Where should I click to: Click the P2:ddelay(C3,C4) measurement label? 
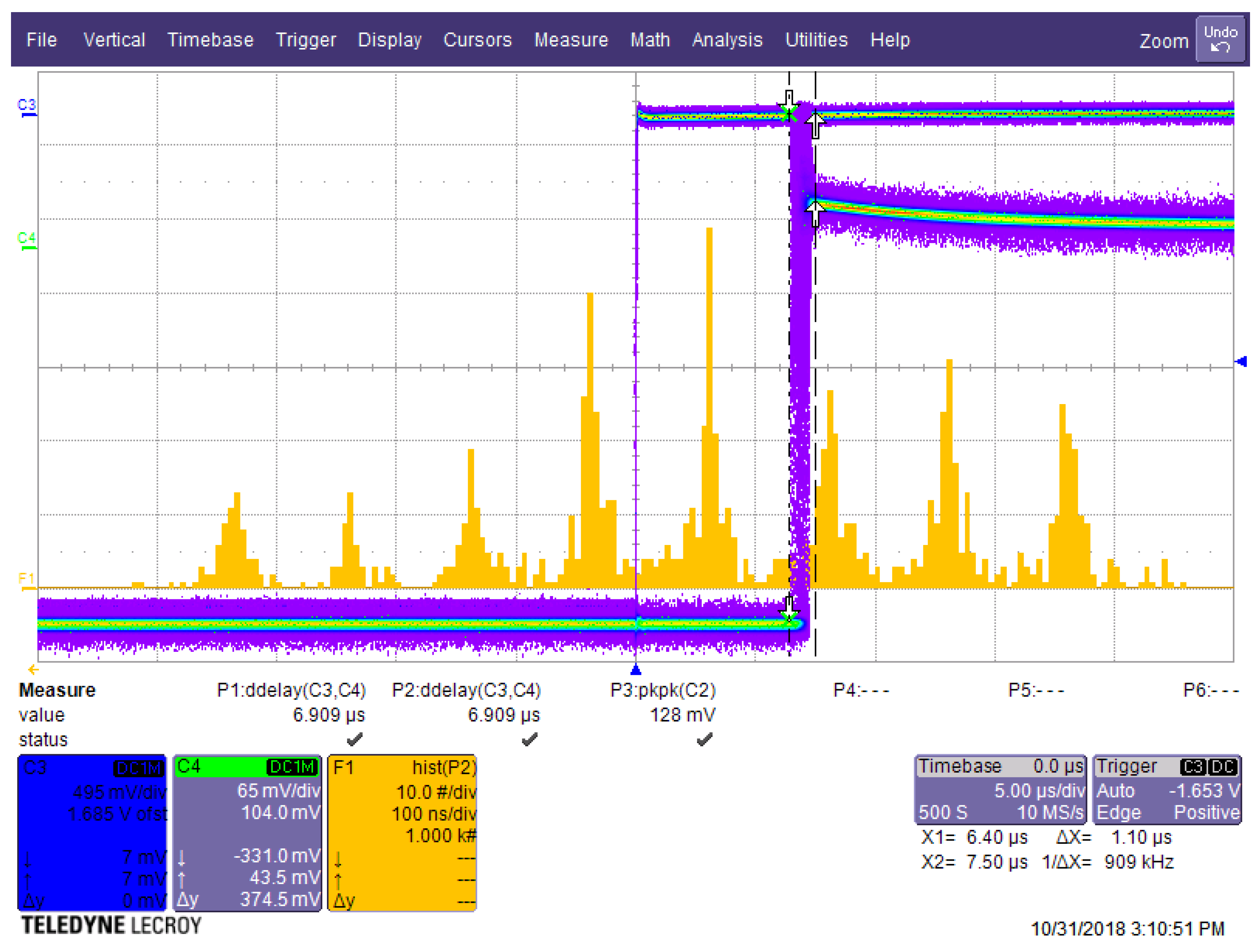[x=466, y=690]
